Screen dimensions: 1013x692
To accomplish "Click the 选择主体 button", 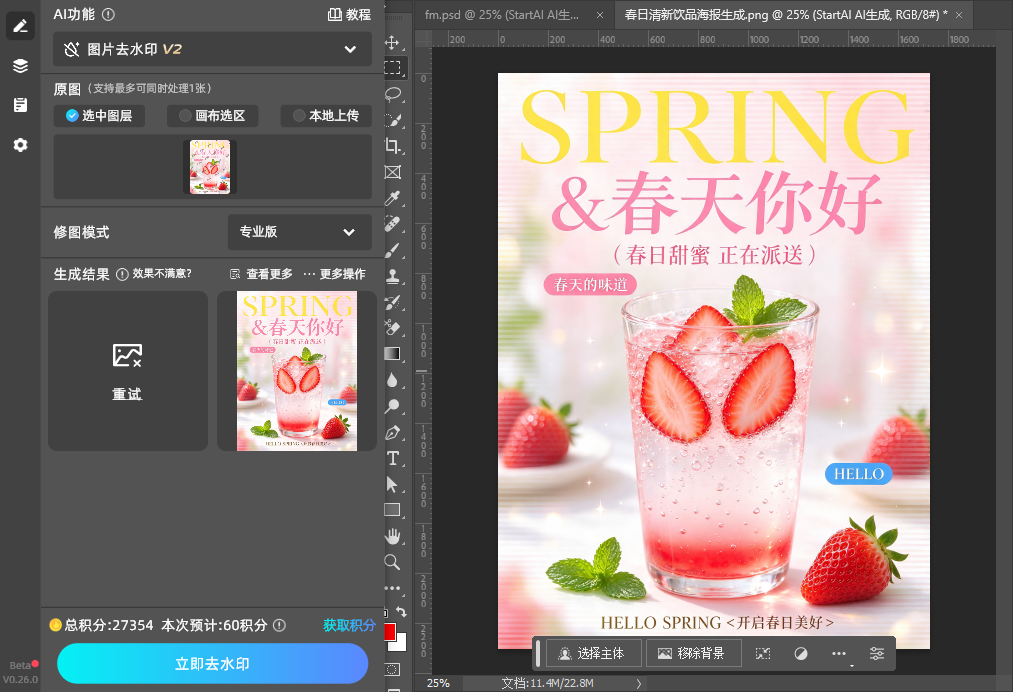I will coord(594,654).
